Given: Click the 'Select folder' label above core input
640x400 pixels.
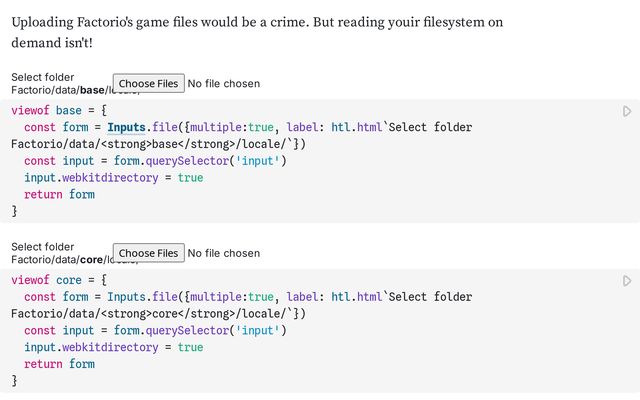Looking at the screenshot, I should 42,247.
